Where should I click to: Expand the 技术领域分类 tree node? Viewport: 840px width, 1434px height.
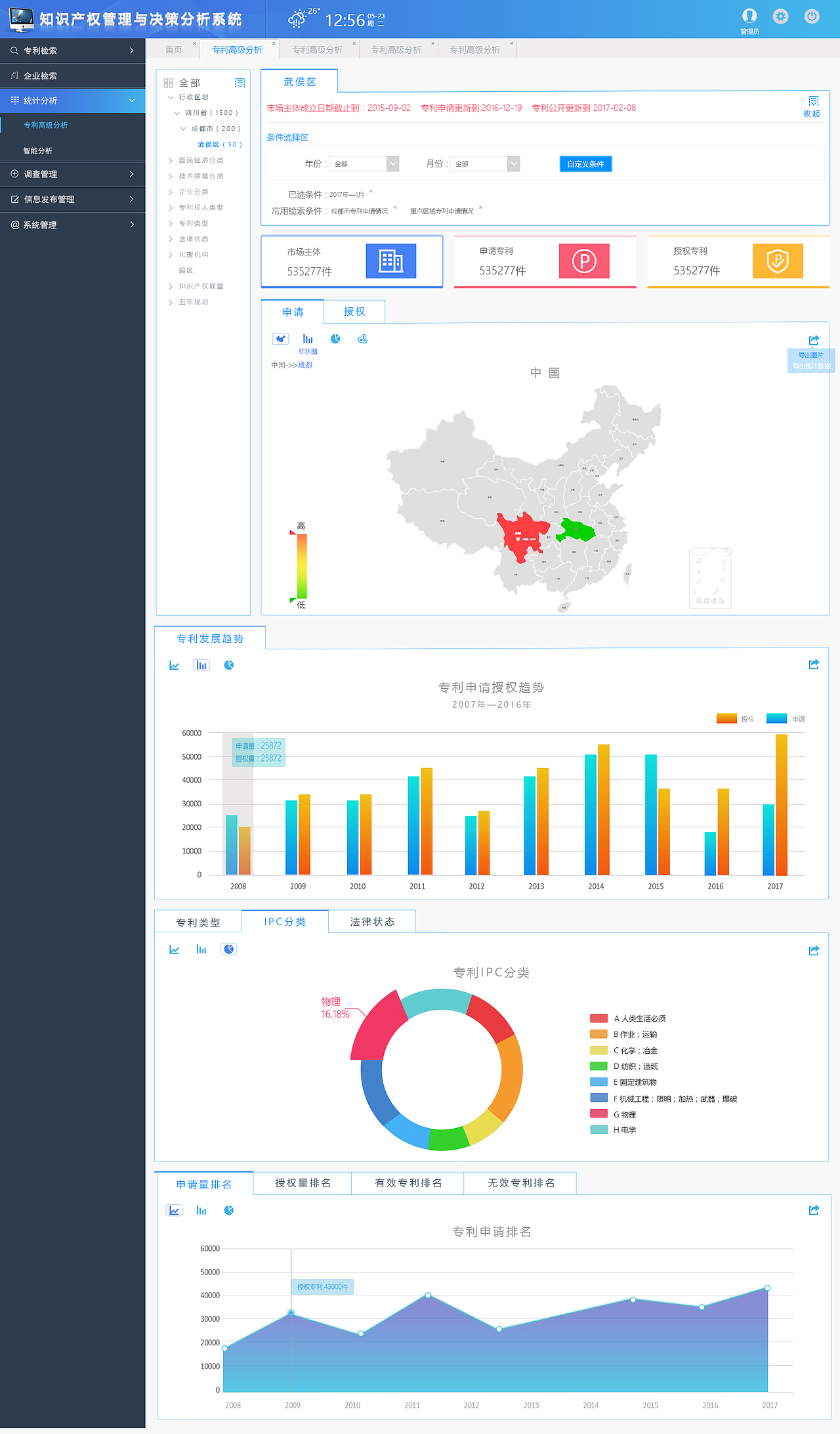(171, 176)
